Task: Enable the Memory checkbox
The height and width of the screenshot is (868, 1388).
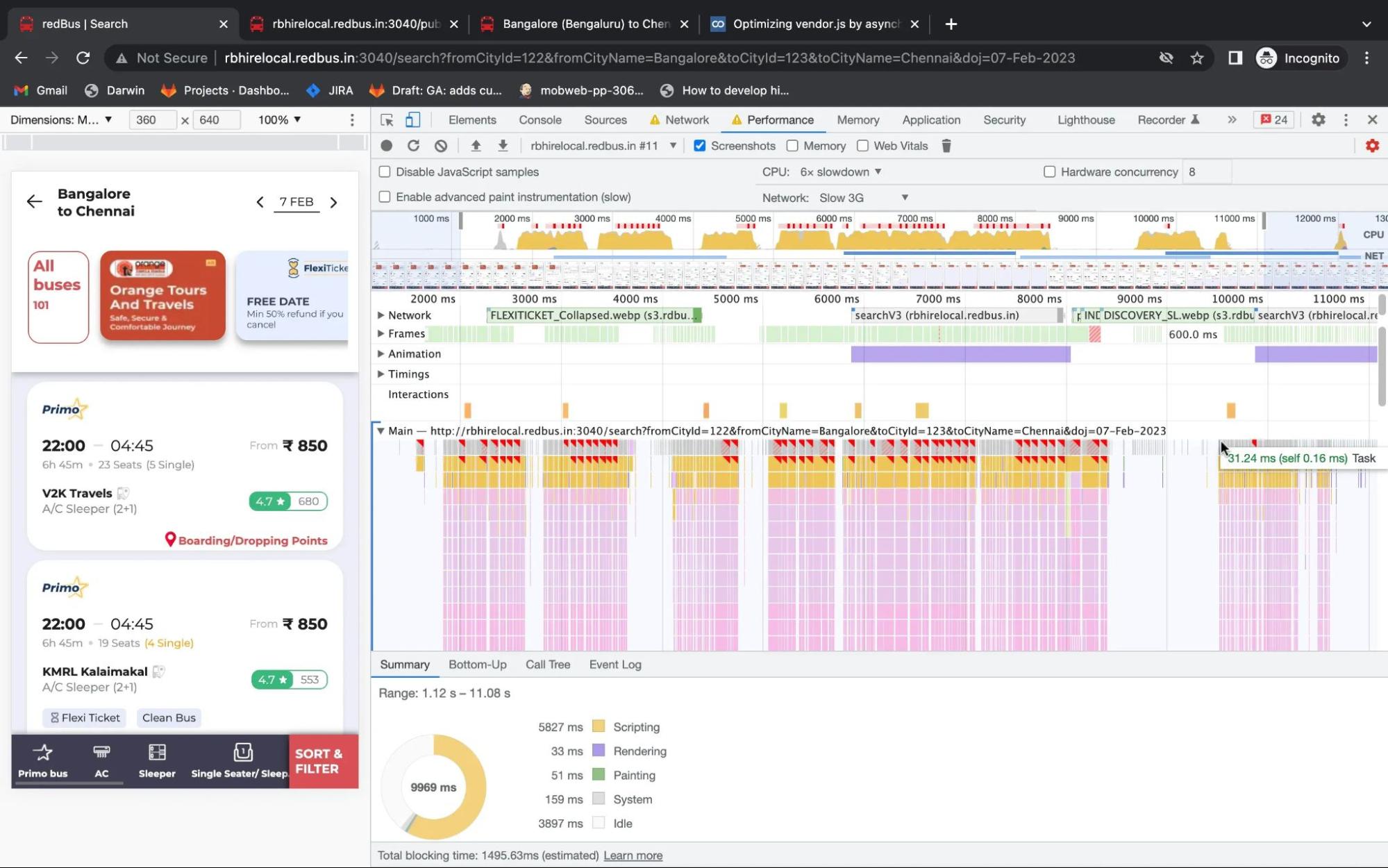Action: 793,145
